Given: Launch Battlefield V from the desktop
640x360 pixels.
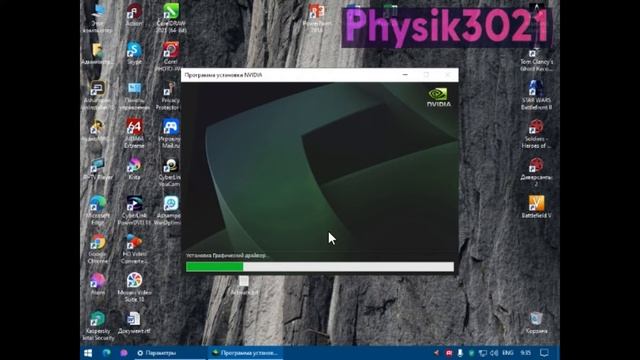Looking at the screenshot, I should coord(536,207).
